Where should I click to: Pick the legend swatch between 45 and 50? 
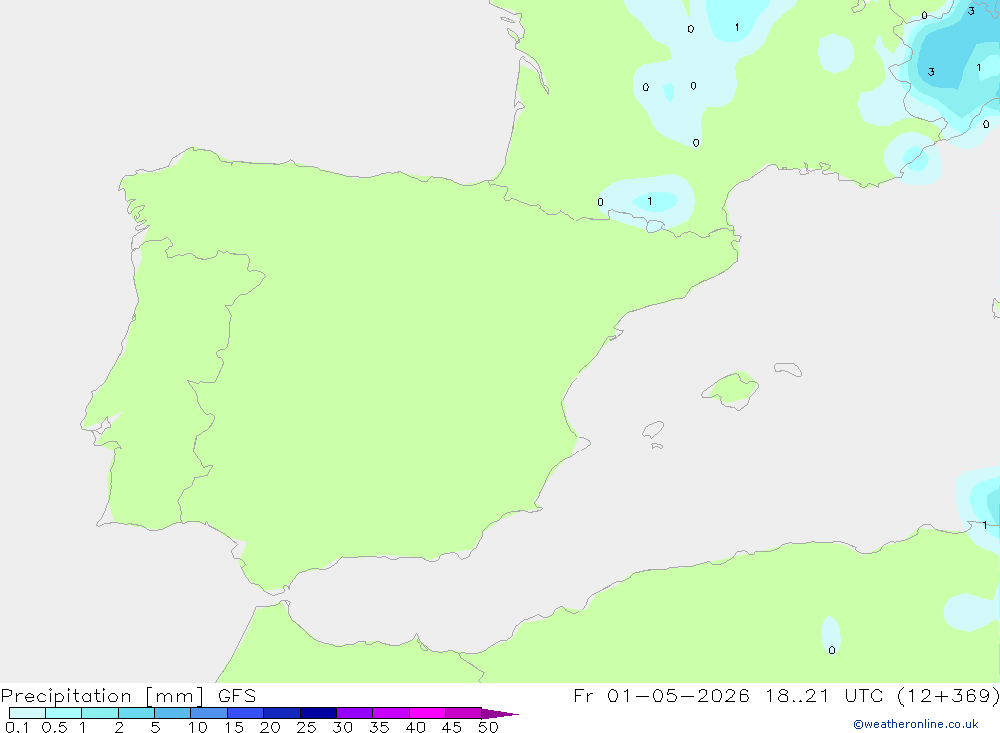click(464, 713)
